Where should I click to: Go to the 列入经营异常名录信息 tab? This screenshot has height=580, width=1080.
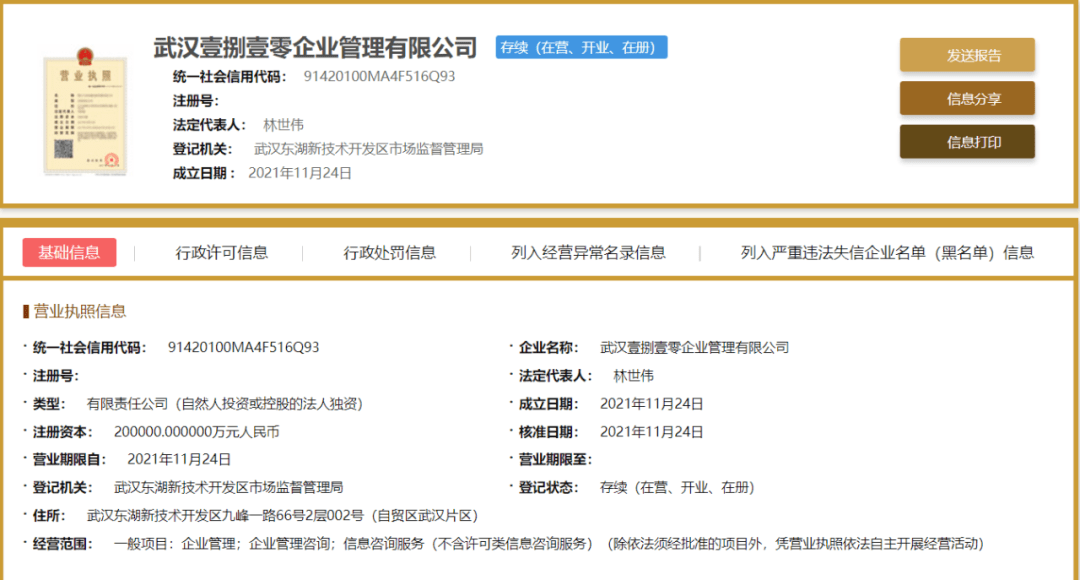click(588, 253)
